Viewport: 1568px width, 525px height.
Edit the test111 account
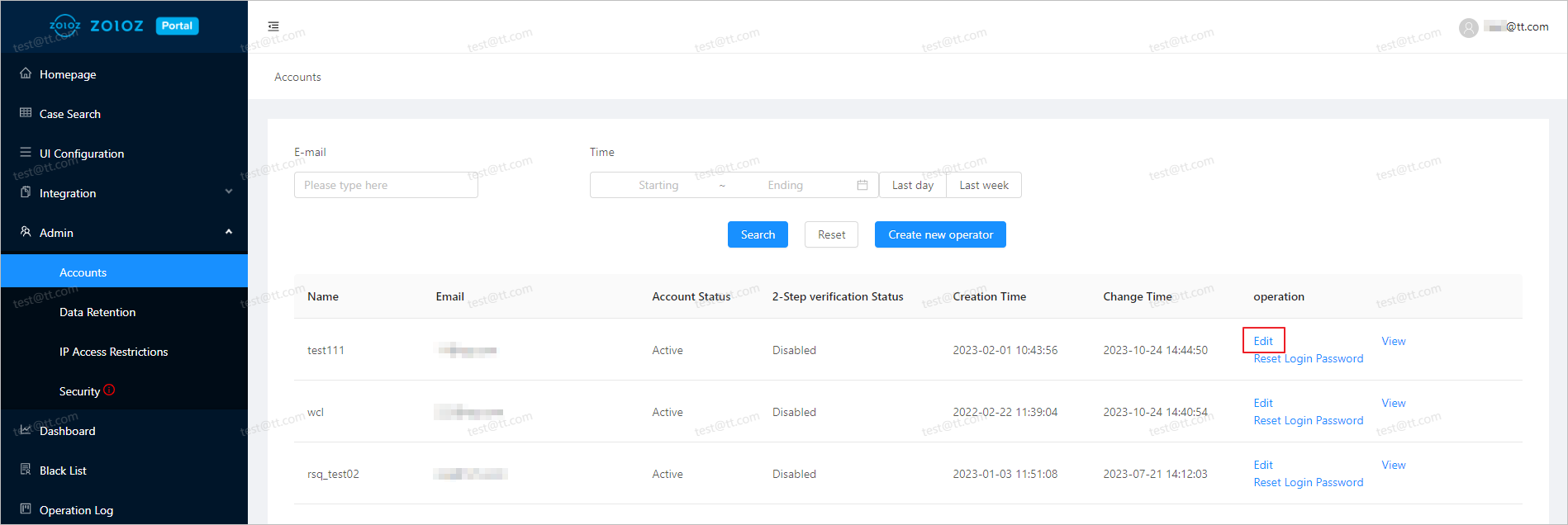[1263, 341]
